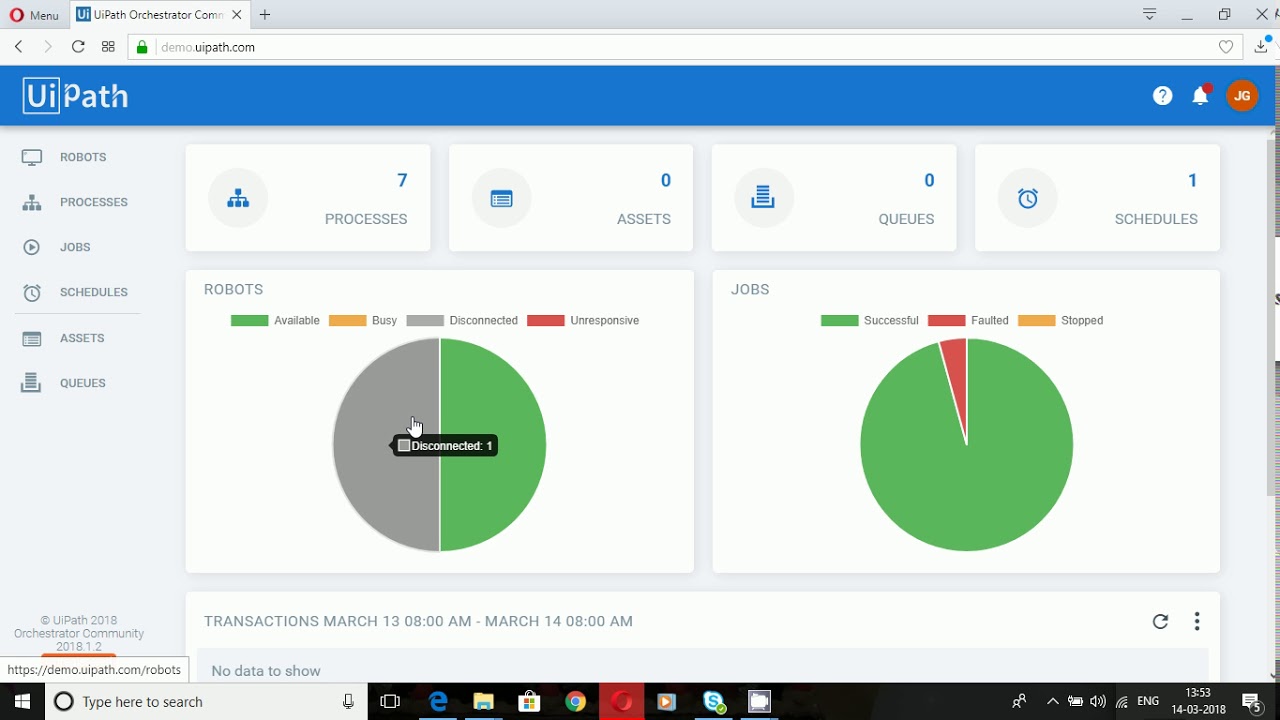This screenshot has height=720, width=1280.
Task: Open File Explorer from the taskbar
Action: 483,701
